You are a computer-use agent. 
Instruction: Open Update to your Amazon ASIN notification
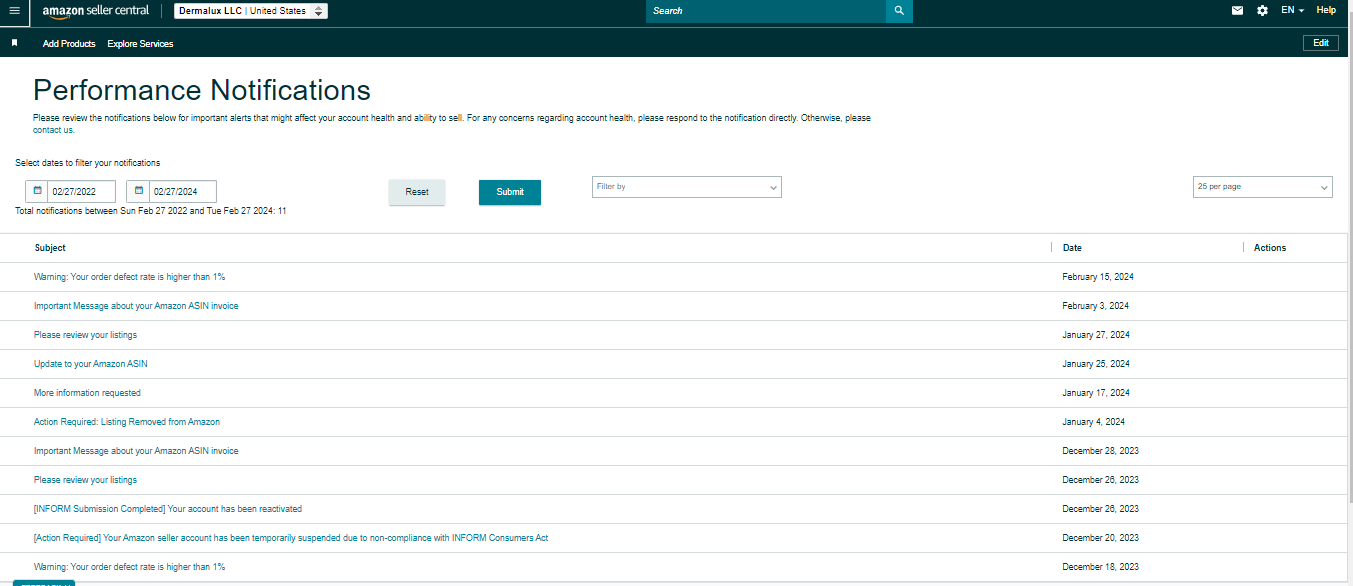pos(90,364)
